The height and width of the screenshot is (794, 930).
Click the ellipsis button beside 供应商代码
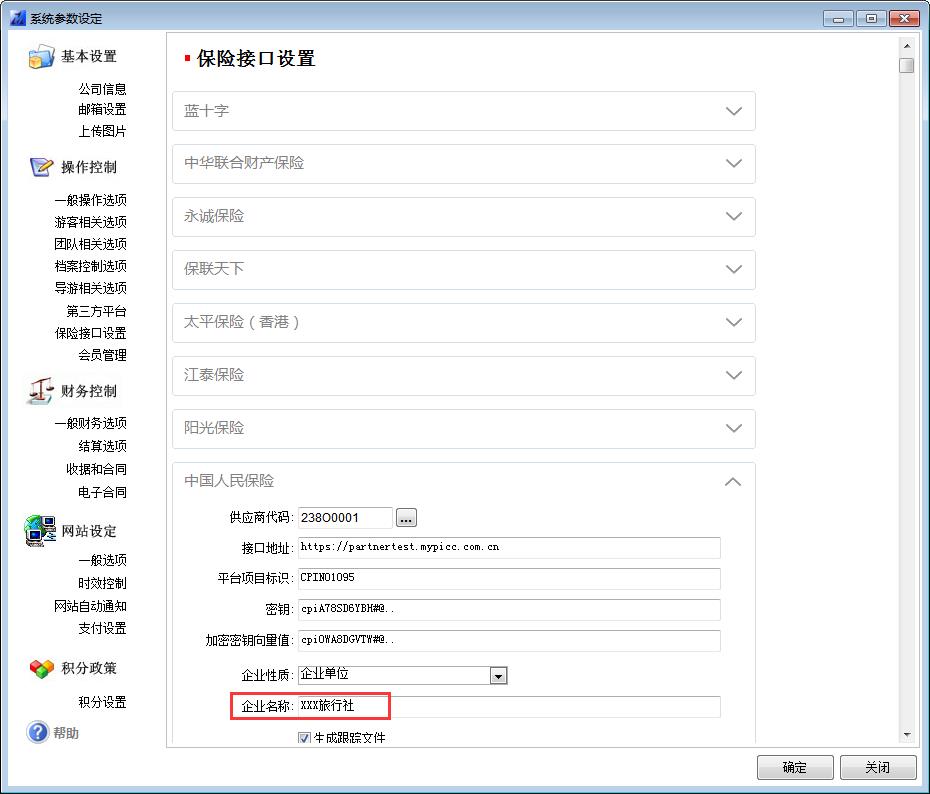[406, 518]
